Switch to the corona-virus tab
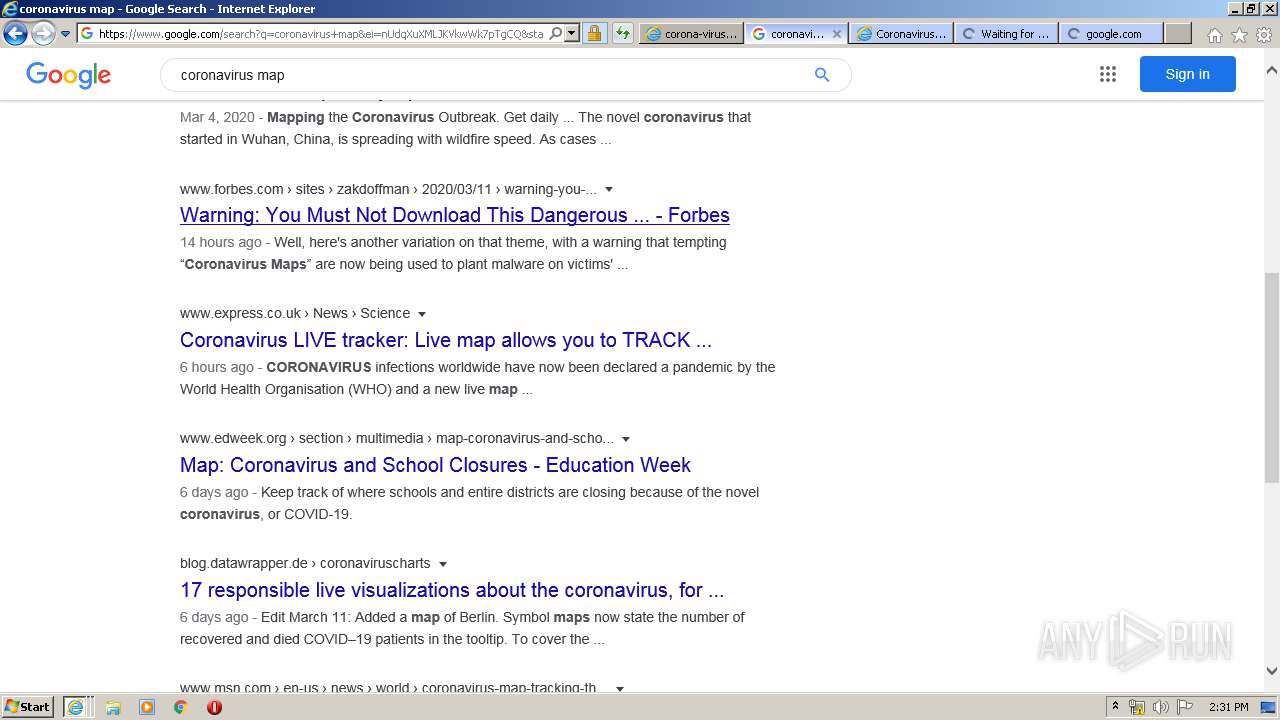Viewport: 1280px width, 720px height. point(691,33)
